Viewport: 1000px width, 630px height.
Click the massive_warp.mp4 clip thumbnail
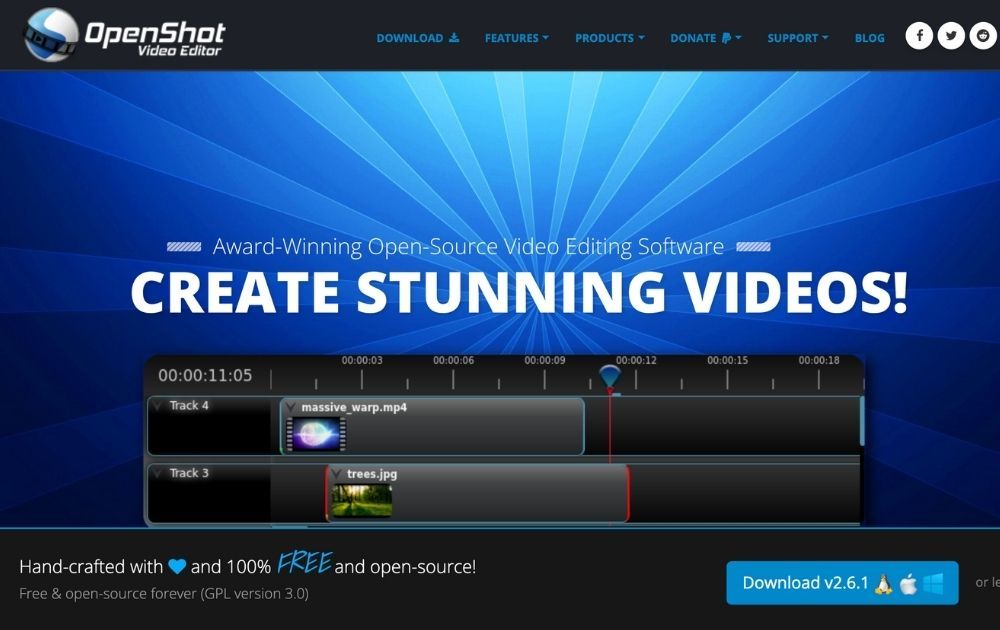point(316,434)
